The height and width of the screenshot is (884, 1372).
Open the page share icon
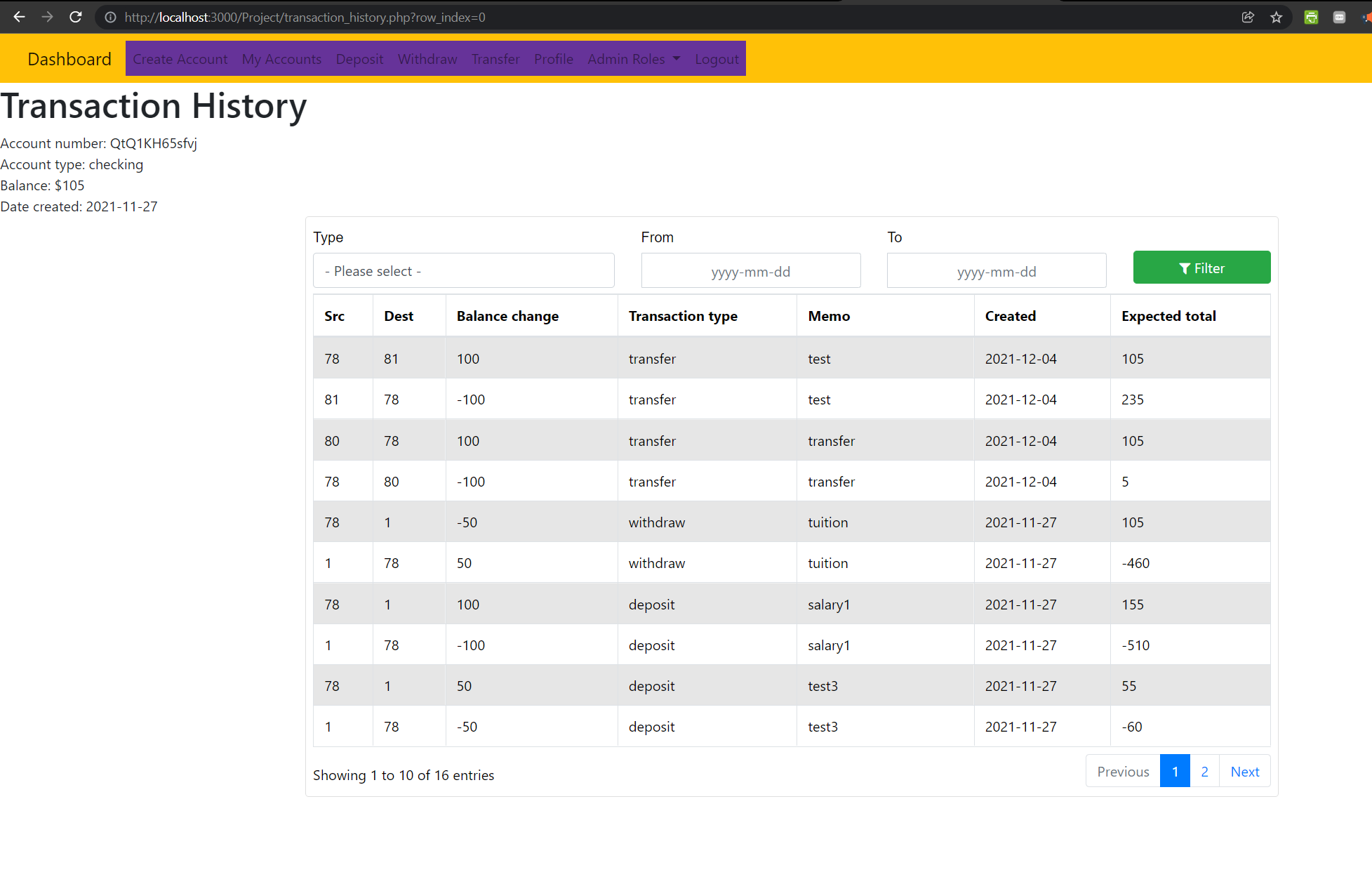coord(1248,17)
